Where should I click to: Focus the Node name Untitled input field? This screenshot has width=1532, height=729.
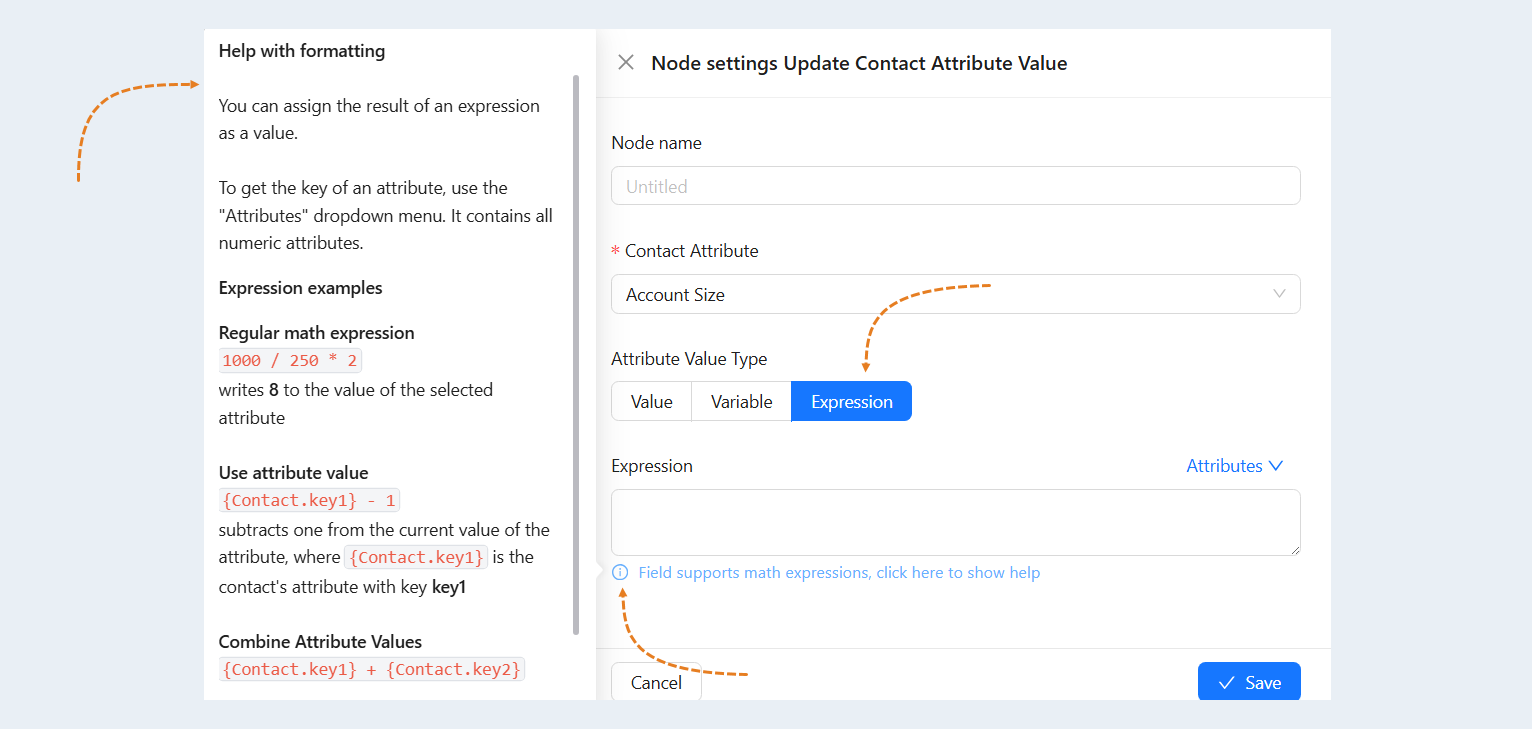955,186
